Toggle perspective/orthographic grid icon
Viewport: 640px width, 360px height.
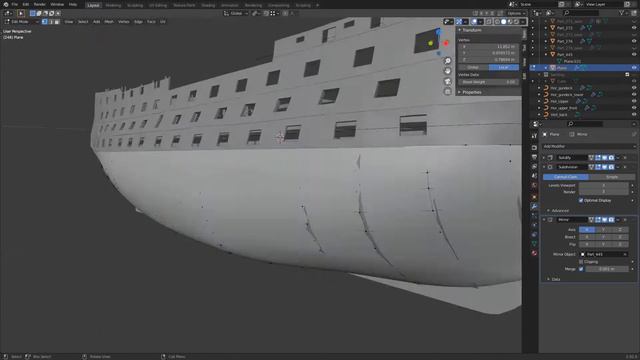pos(448,91)
